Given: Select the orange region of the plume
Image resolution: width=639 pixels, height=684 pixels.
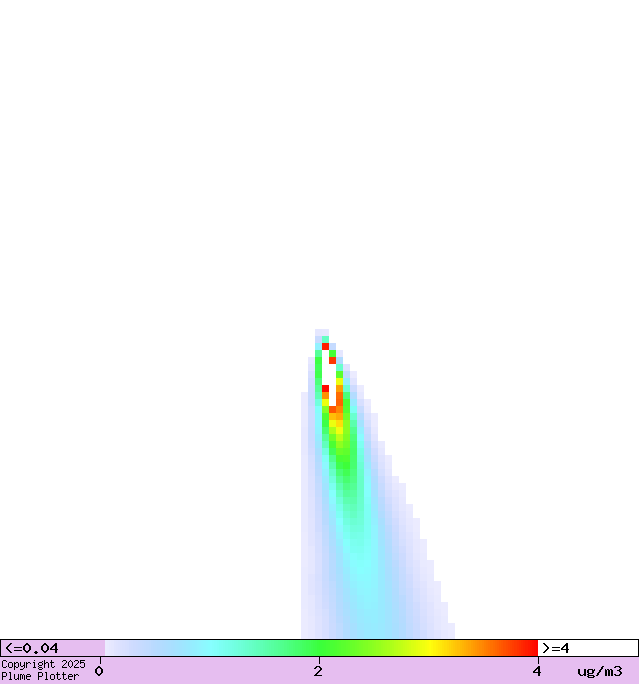Looking at the screenshot, I should [x=339, y=400].
